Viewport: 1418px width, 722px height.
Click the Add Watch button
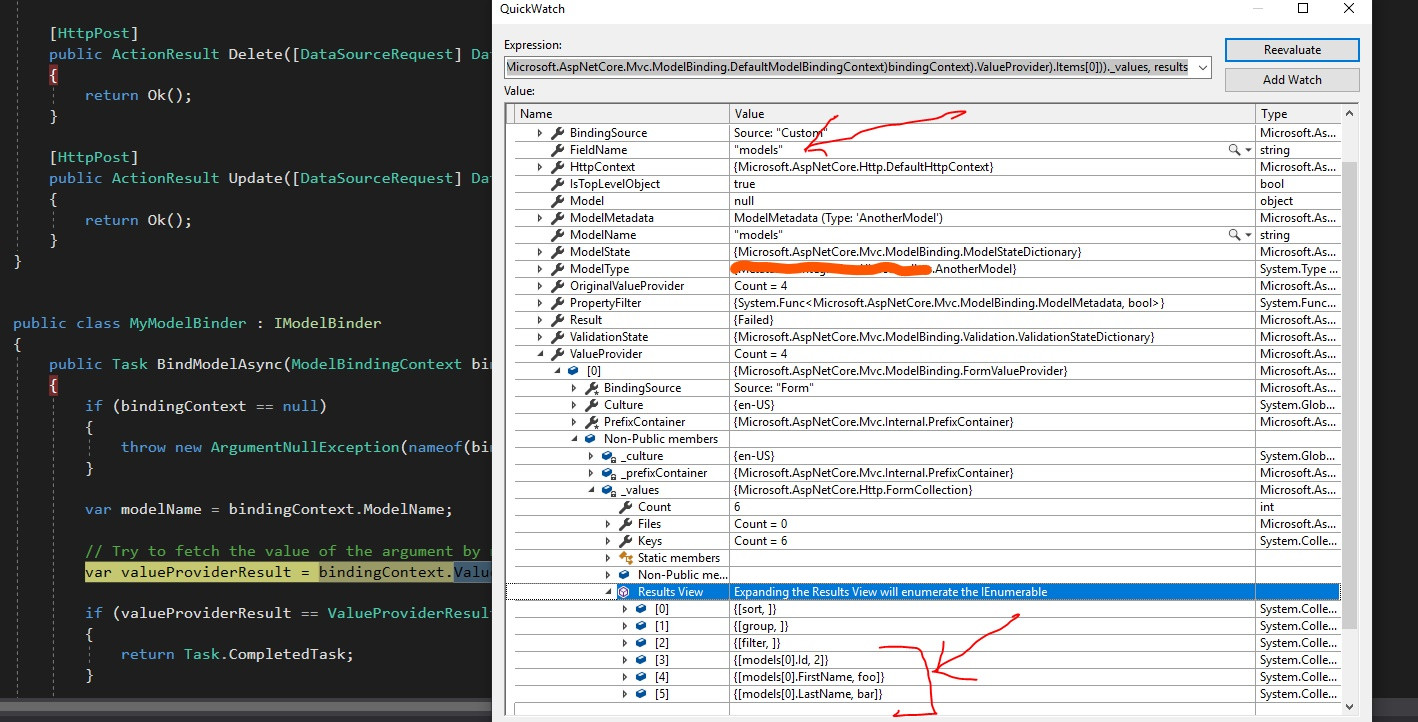1291,79
